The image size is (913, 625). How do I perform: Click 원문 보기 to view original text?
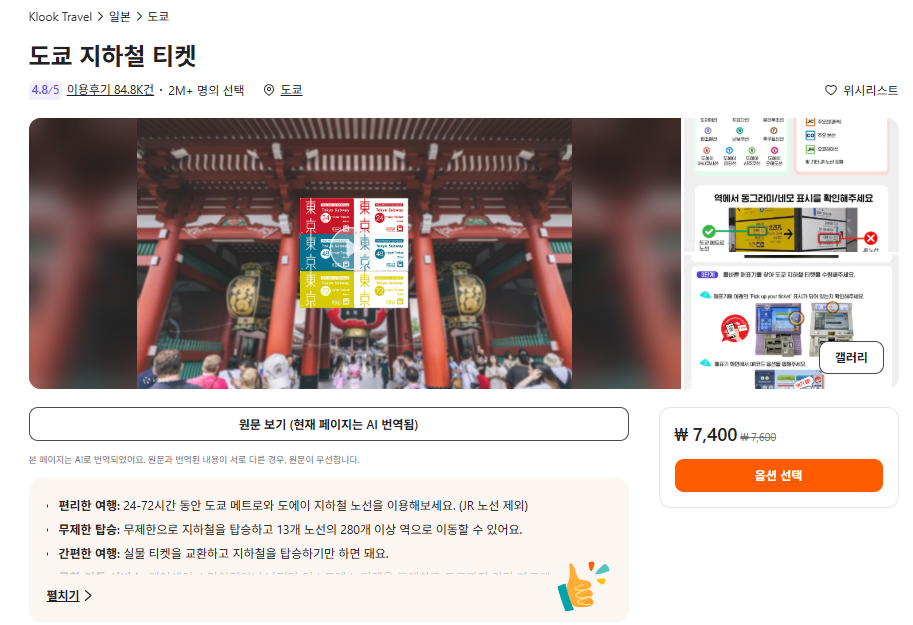(328, 424)
